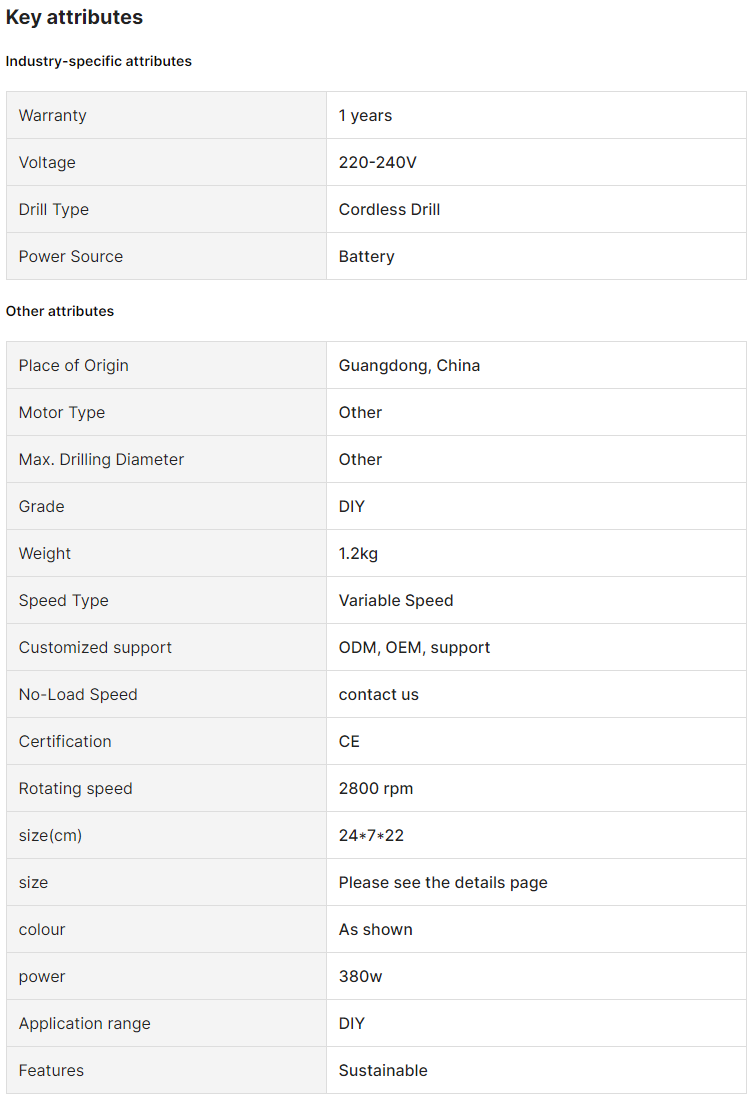Select the 24*7*22 size value

pyautogui.click(x=371, y=836)
